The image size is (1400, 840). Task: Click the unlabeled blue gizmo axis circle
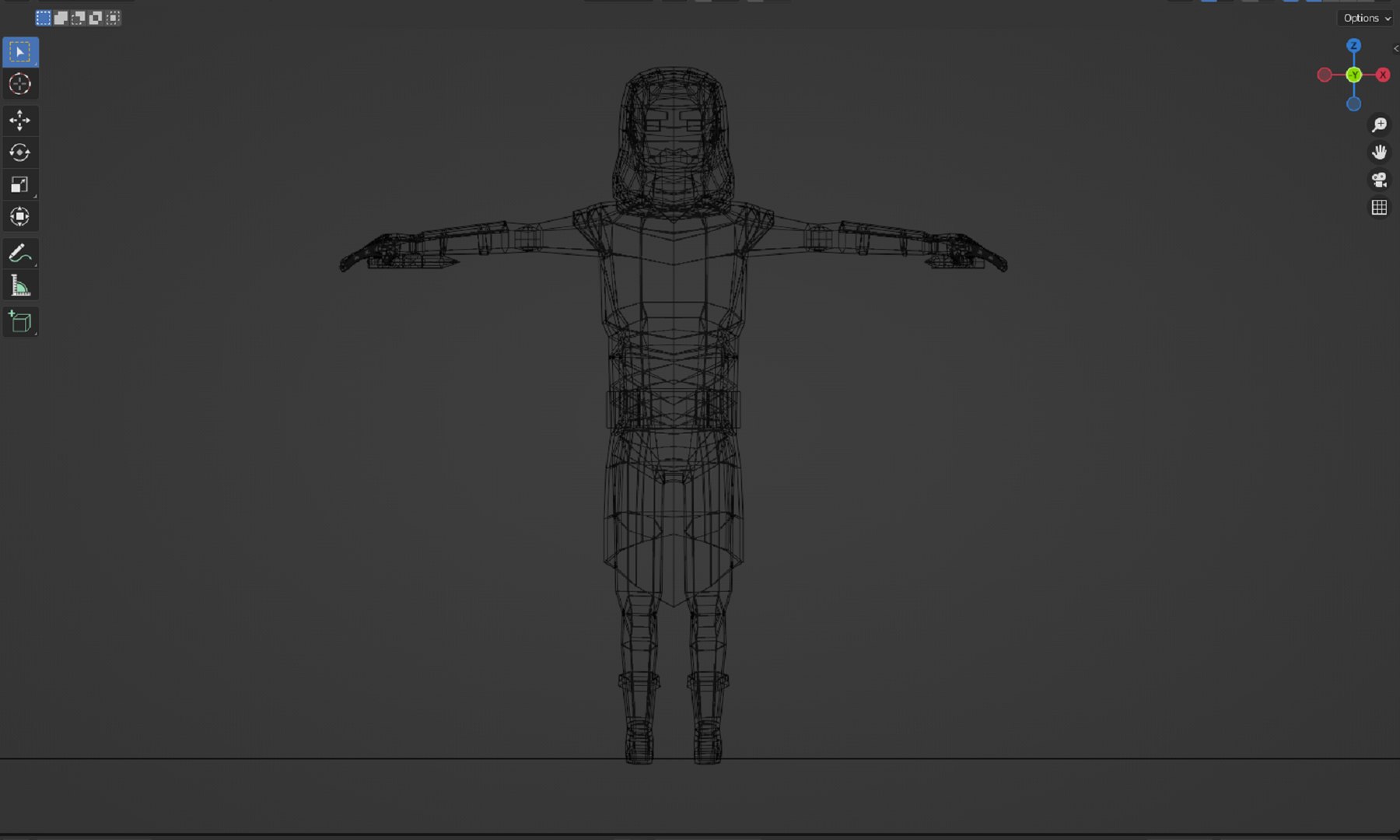coord(1353,104)
